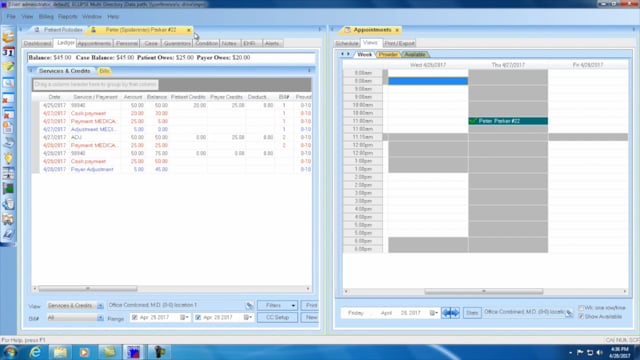Click the orange folder icon at sidebar top
Screen dimensions: 640x360
pyautogui.click(x=8, y=37)
